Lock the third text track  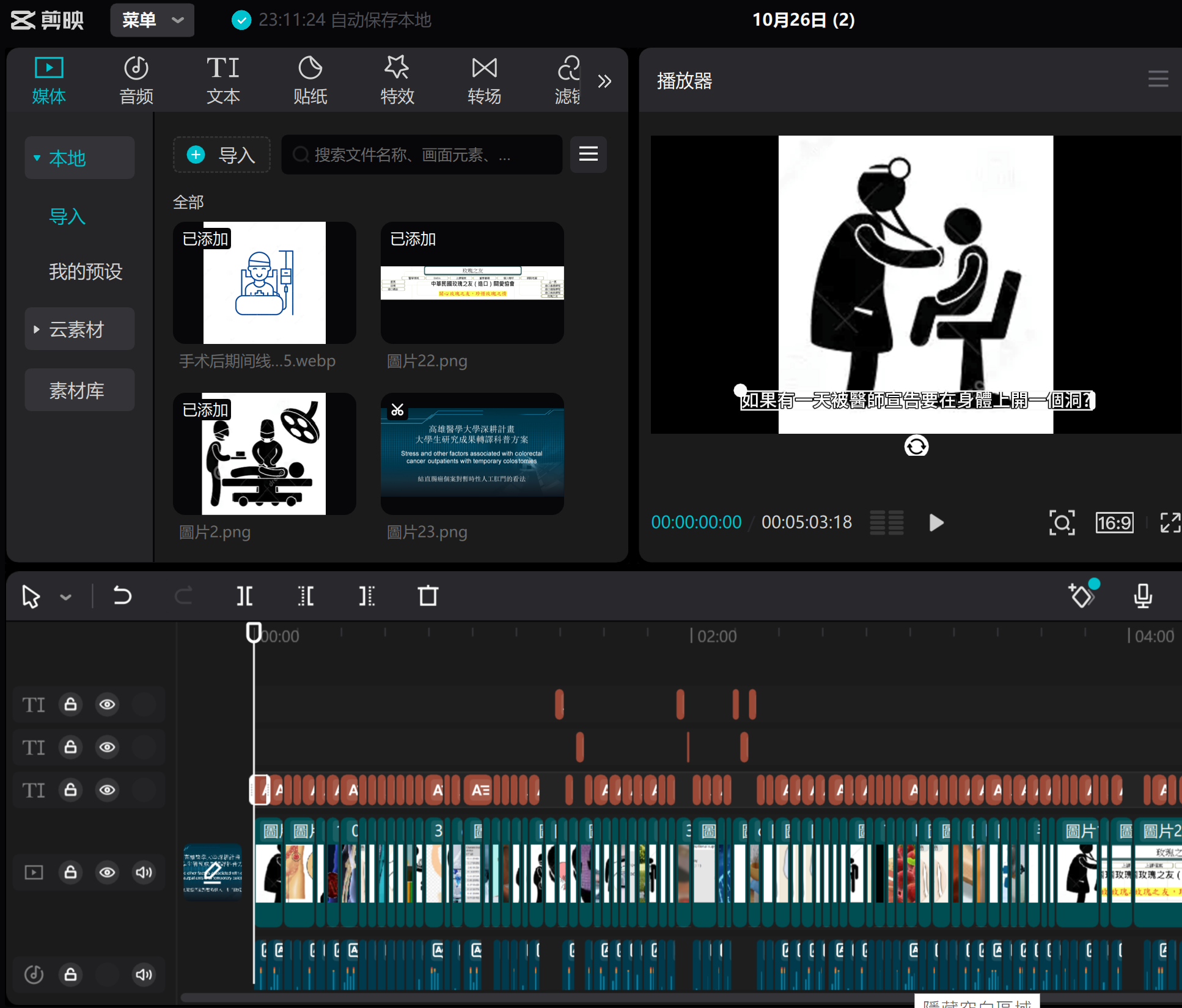pyautogui.click(x=71, y=790)
